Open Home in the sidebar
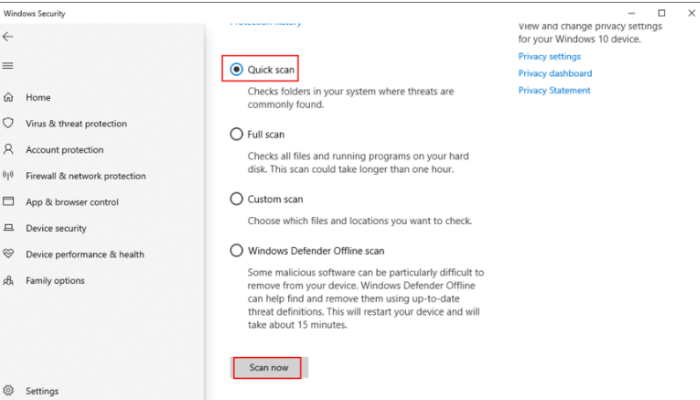Image resolution: width=700 pixels, height=400 pixels. click(x=38, y=97)
